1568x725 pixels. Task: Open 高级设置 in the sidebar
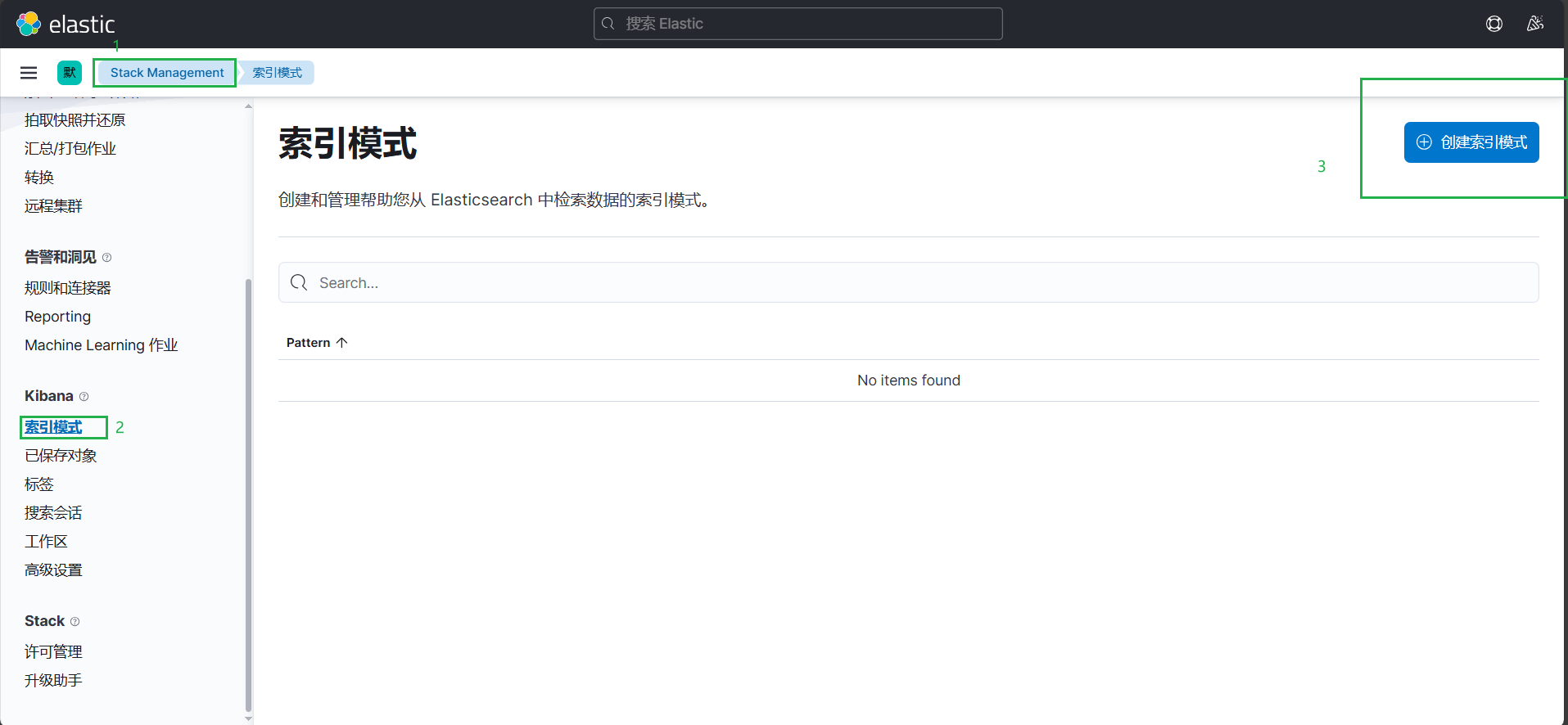click(53, 570)
